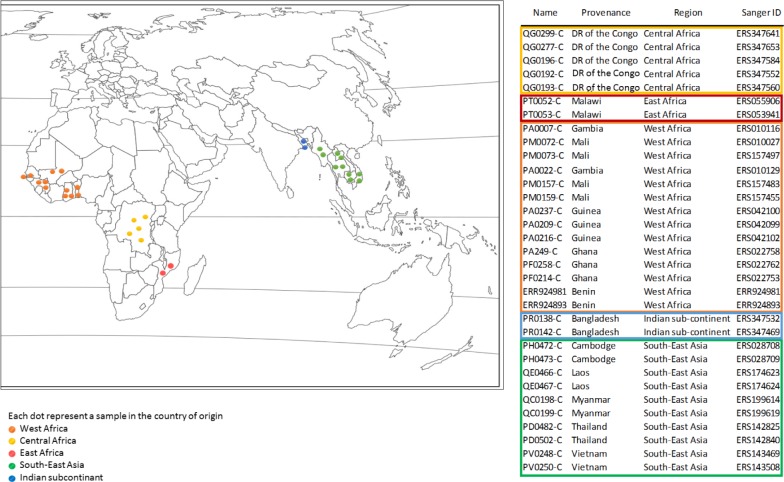
Task: Click Sanger ID ERS028709
Action: coord(758,359)
